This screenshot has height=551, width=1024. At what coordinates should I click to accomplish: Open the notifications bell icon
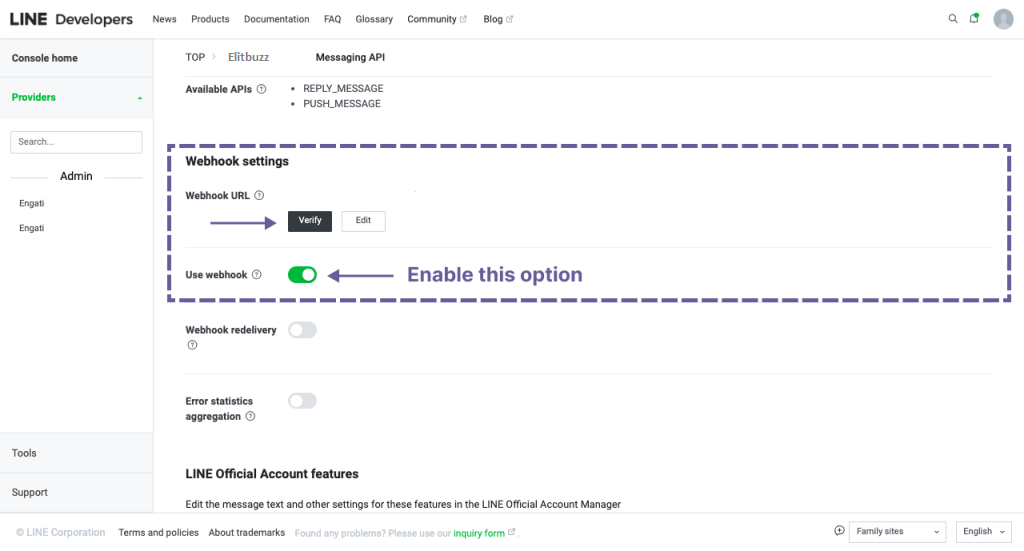coord(974,19)
